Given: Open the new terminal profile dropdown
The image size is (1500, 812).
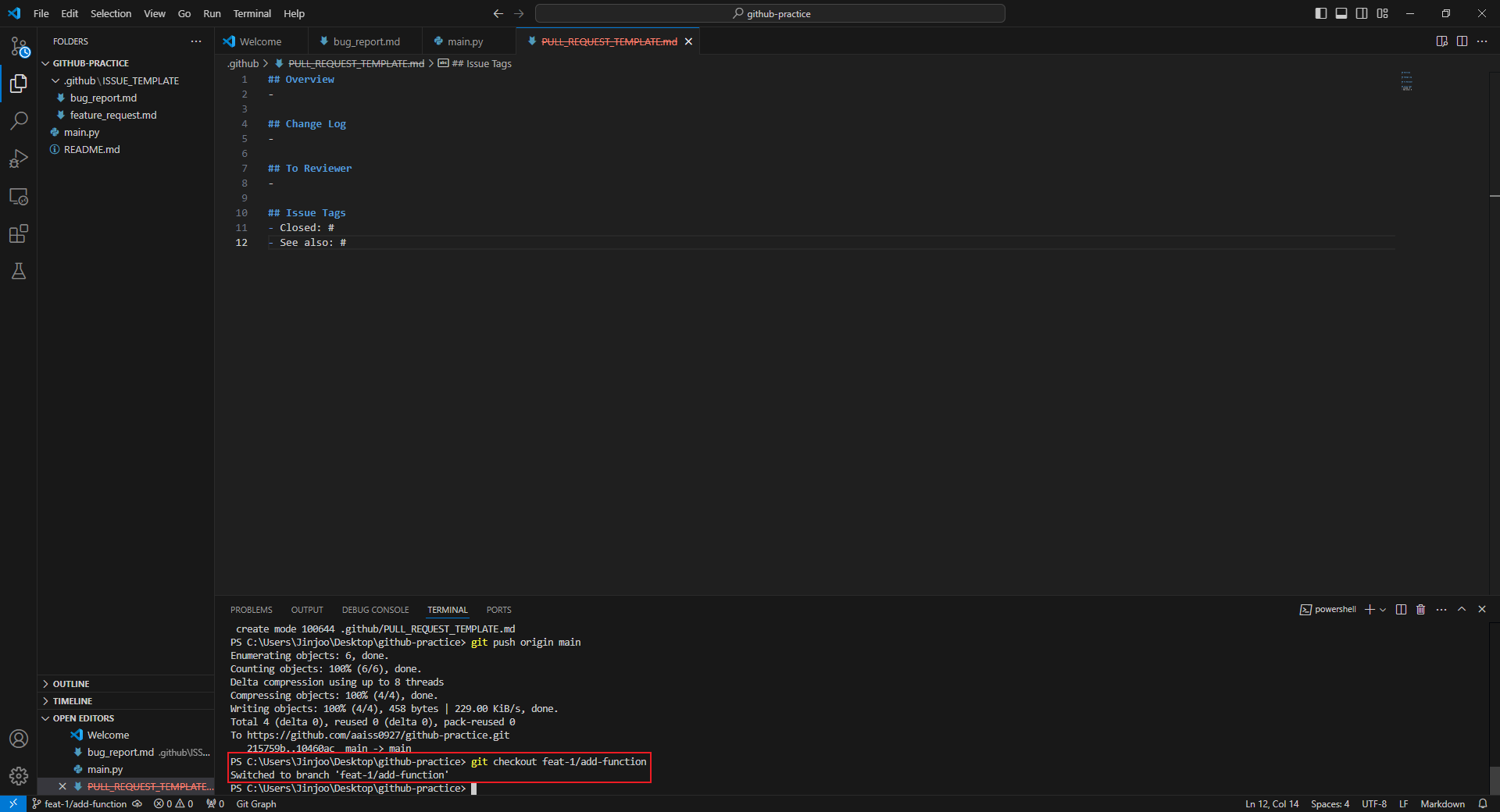Looking at the screenshot, I should (1383, 609).
